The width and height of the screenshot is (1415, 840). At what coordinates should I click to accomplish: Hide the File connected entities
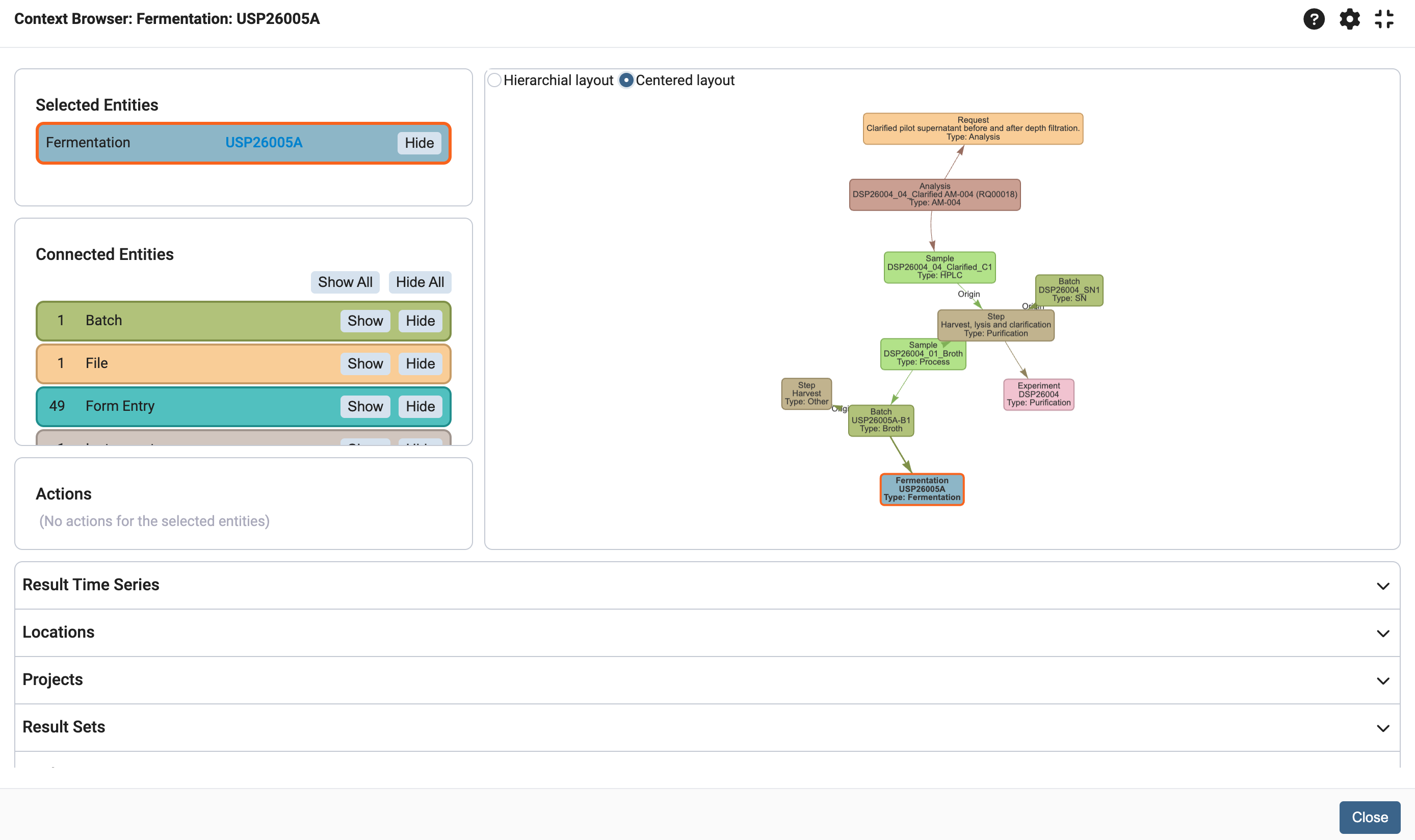[x=421, y=364]
